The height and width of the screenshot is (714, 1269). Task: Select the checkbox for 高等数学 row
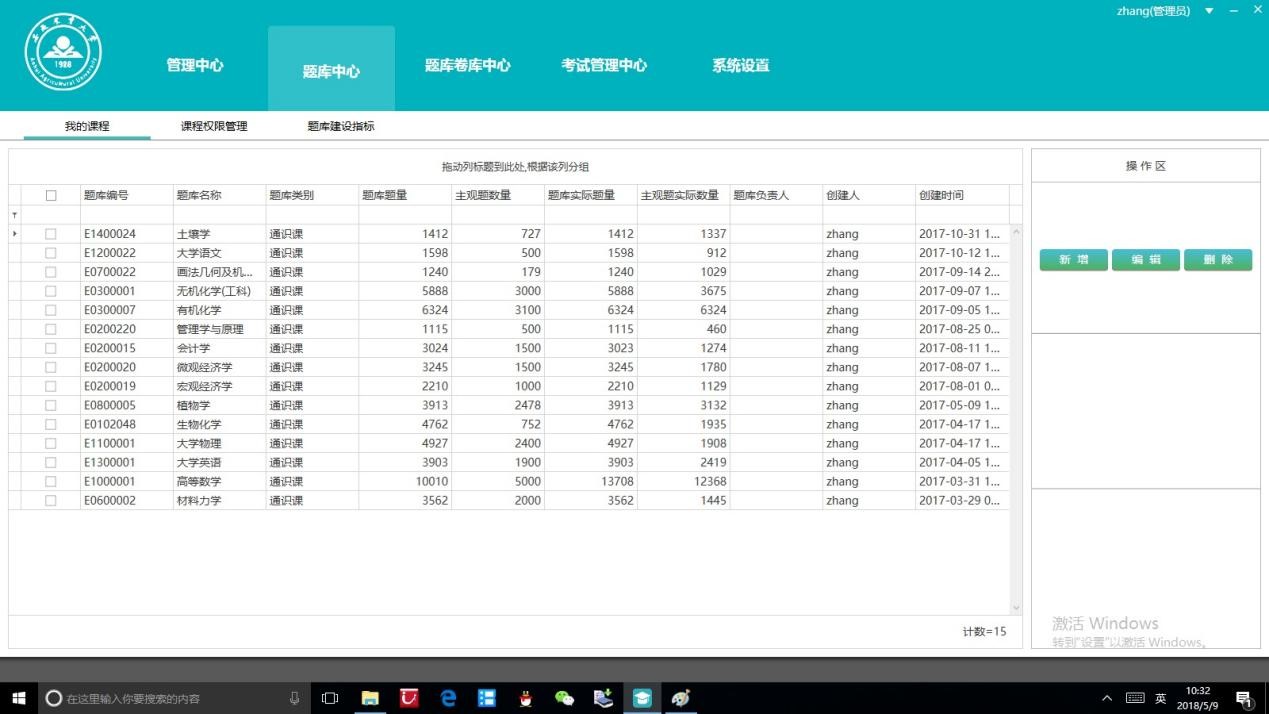[51, 482]
